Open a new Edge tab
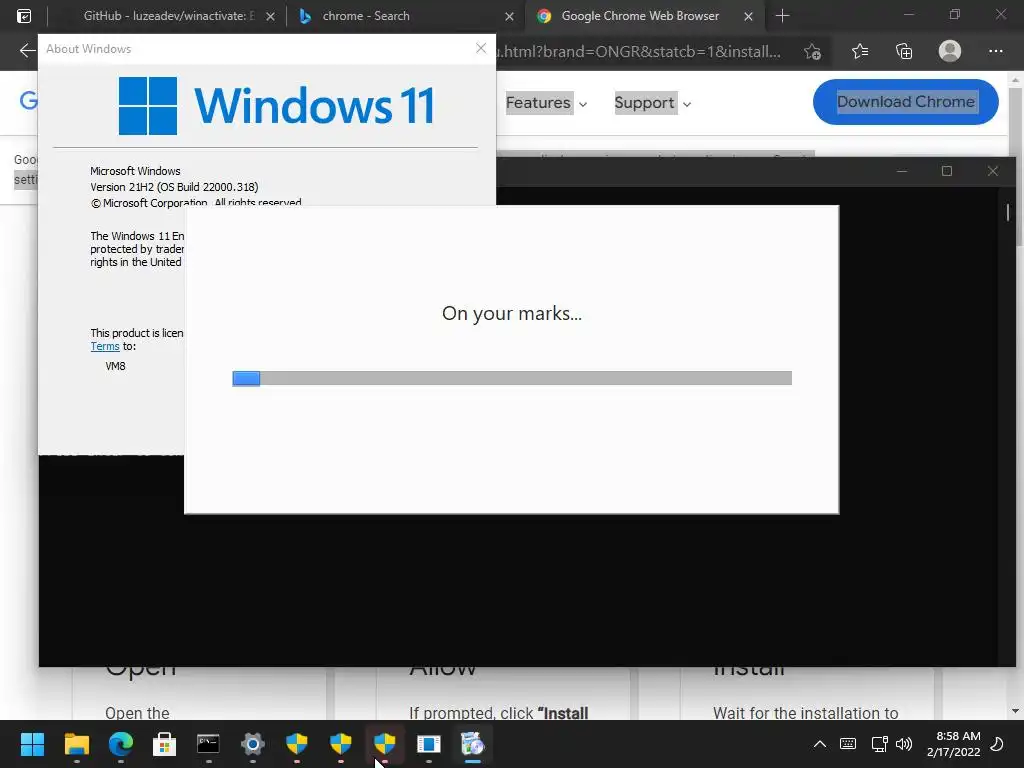 coord(782,16)
